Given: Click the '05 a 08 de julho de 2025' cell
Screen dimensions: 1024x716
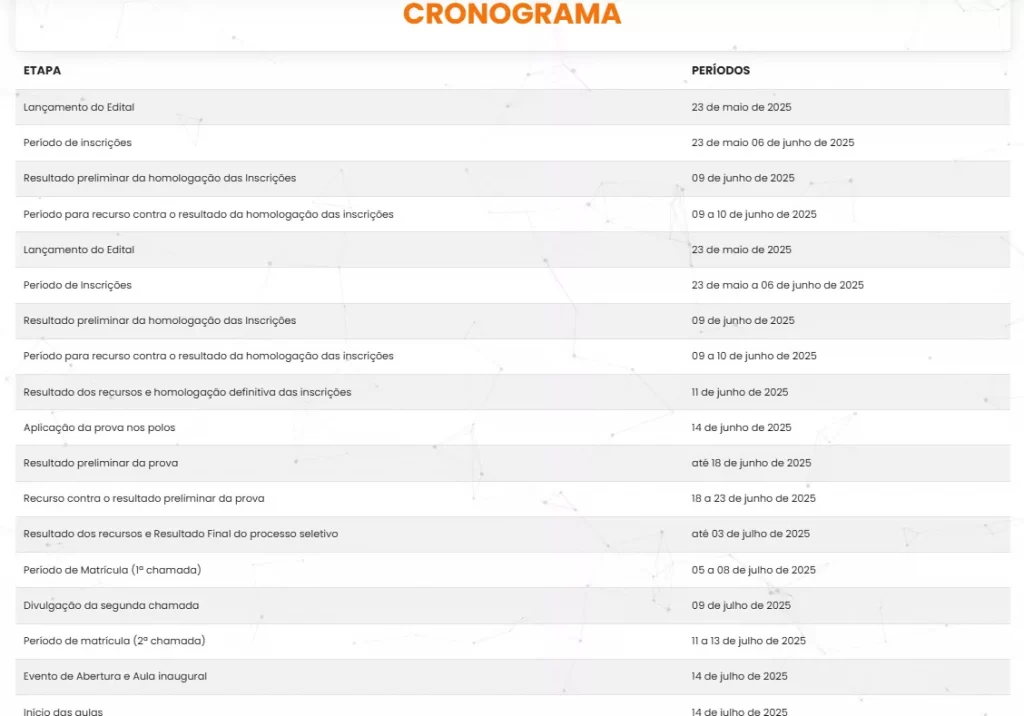Looking at the screenshot, I should (x=753, y=570).
